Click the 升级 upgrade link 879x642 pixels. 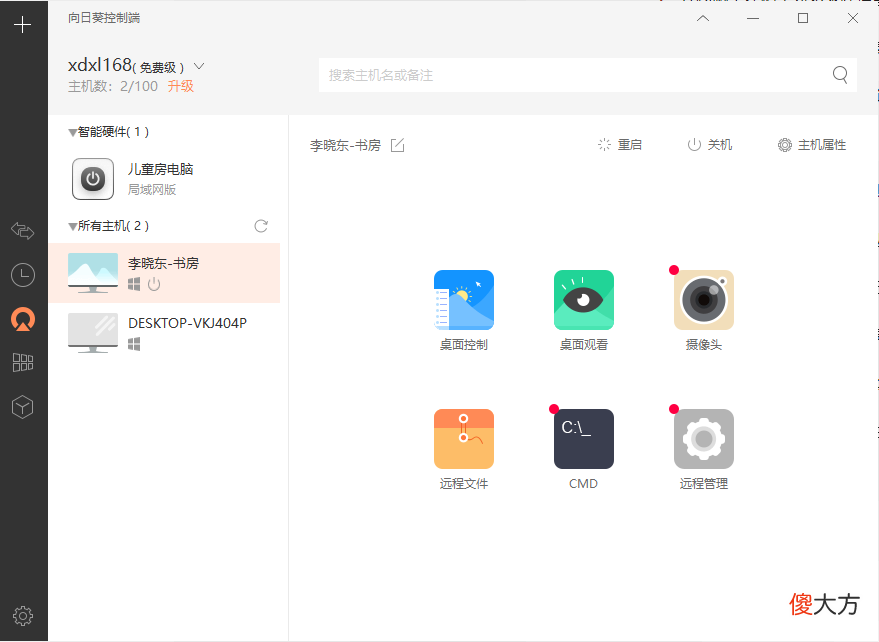pos(181,86)
